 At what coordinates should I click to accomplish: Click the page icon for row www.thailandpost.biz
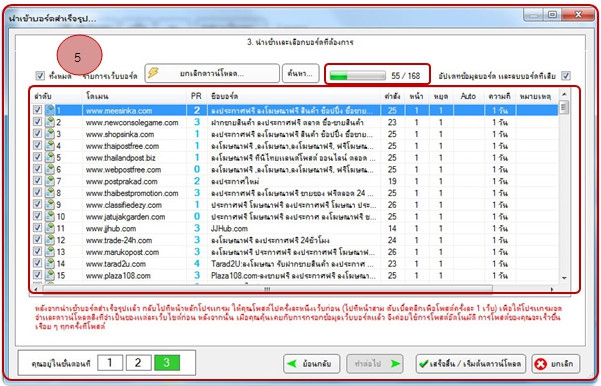50,158
